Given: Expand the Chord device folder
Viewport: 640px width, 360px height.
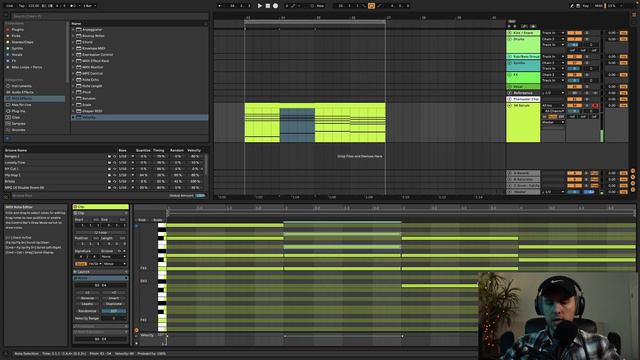Looking at the screenshot, I should (x=73, y=42).
